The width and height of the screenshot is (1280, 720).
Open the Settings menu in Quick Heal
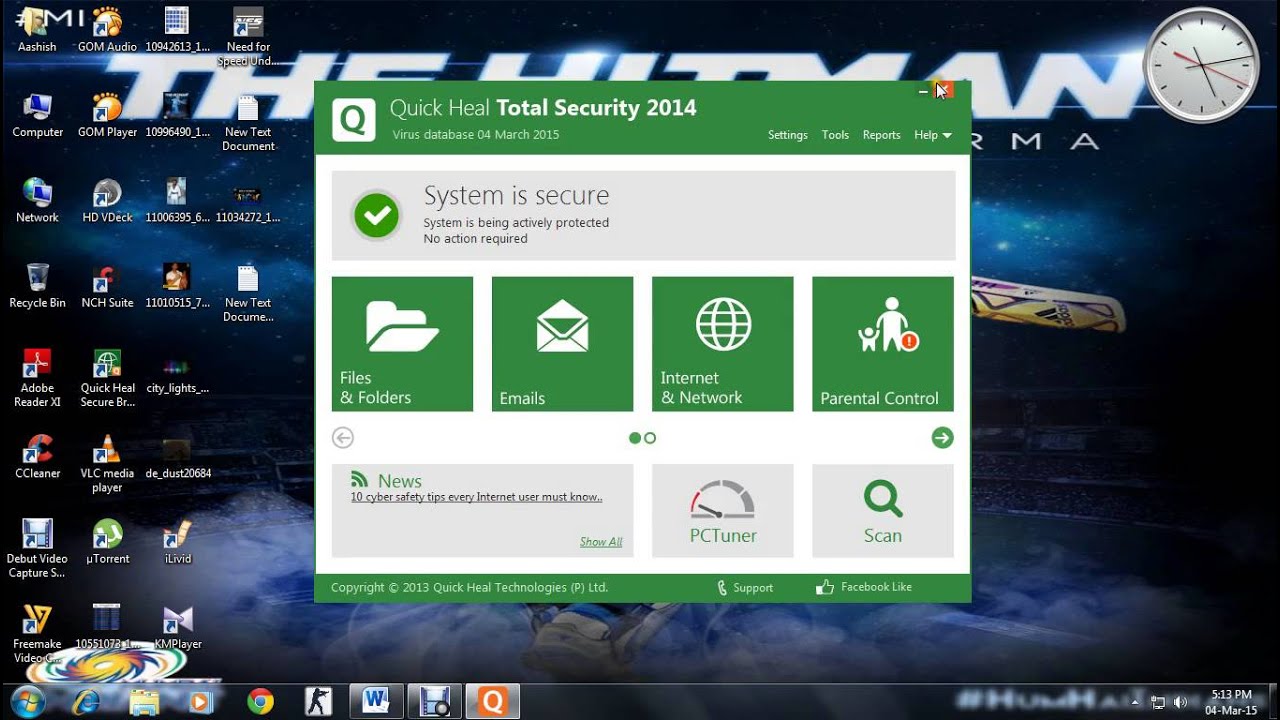[x=788, y=135]
